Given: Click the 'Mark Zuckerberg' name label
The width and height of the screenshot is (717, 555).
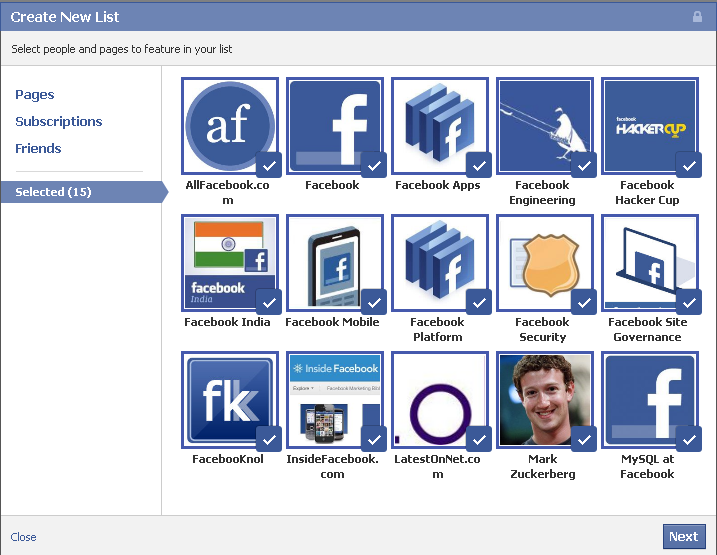Looking at the screenshot, I should 543,466.
